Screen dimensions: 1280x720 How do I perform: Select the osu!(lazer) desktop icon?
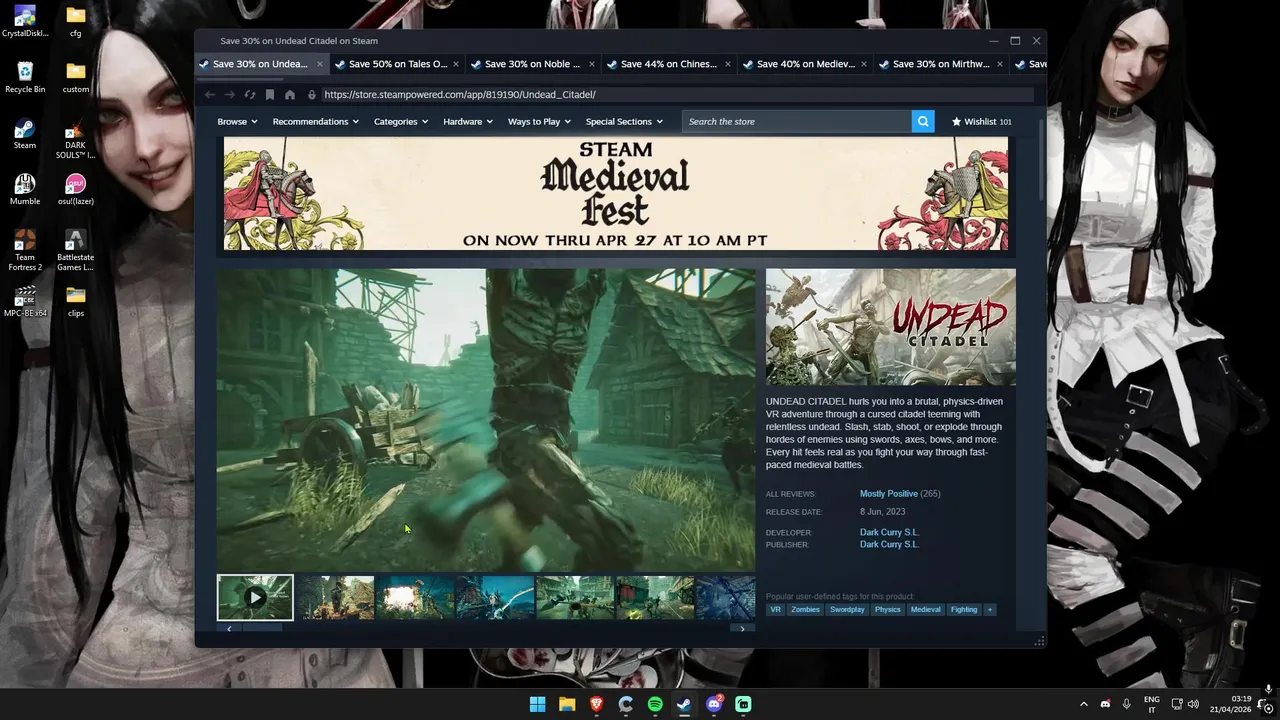(x=76, y=189)
